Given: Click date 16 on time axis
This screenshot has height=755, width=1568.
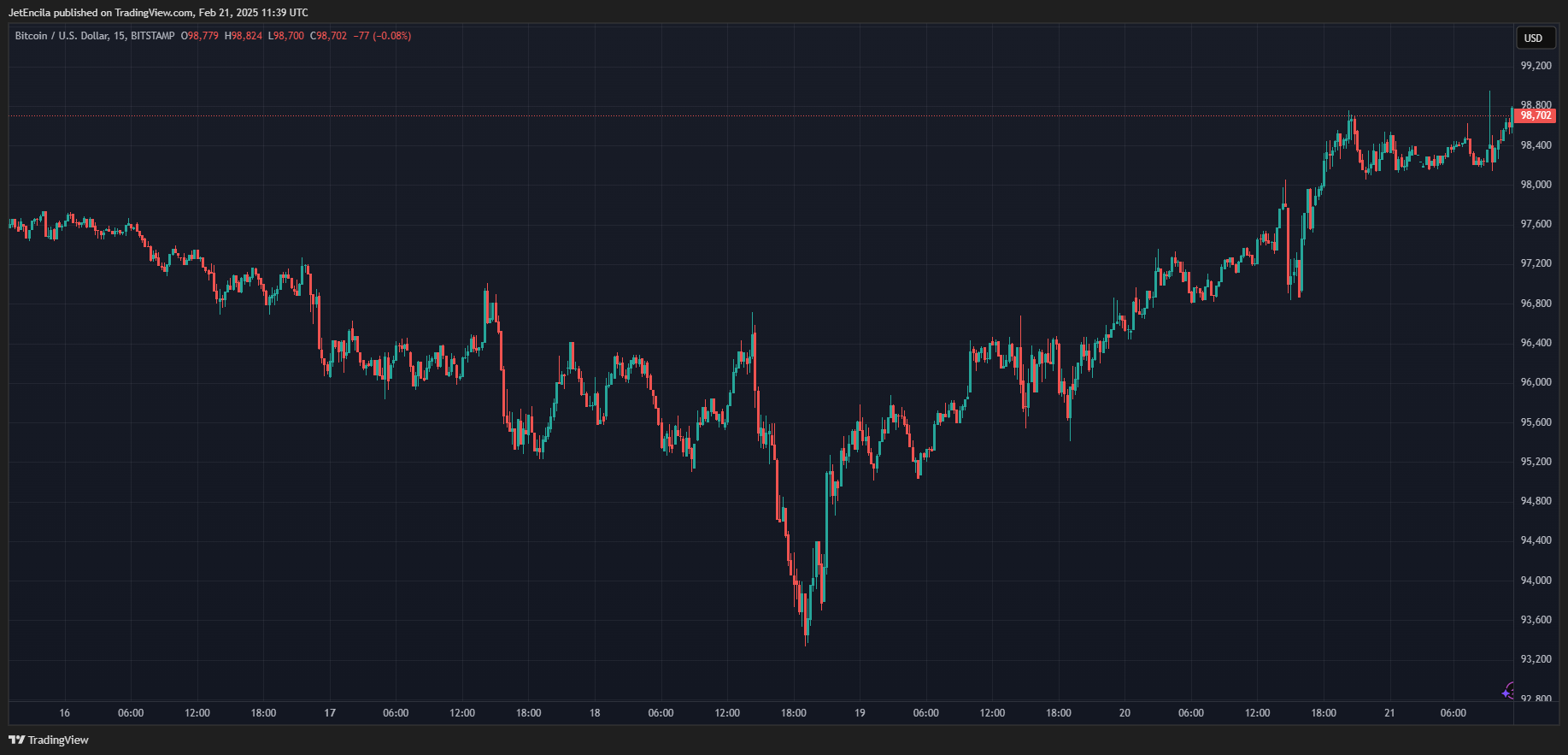Looking at the screenshot, I should point(65,713).
